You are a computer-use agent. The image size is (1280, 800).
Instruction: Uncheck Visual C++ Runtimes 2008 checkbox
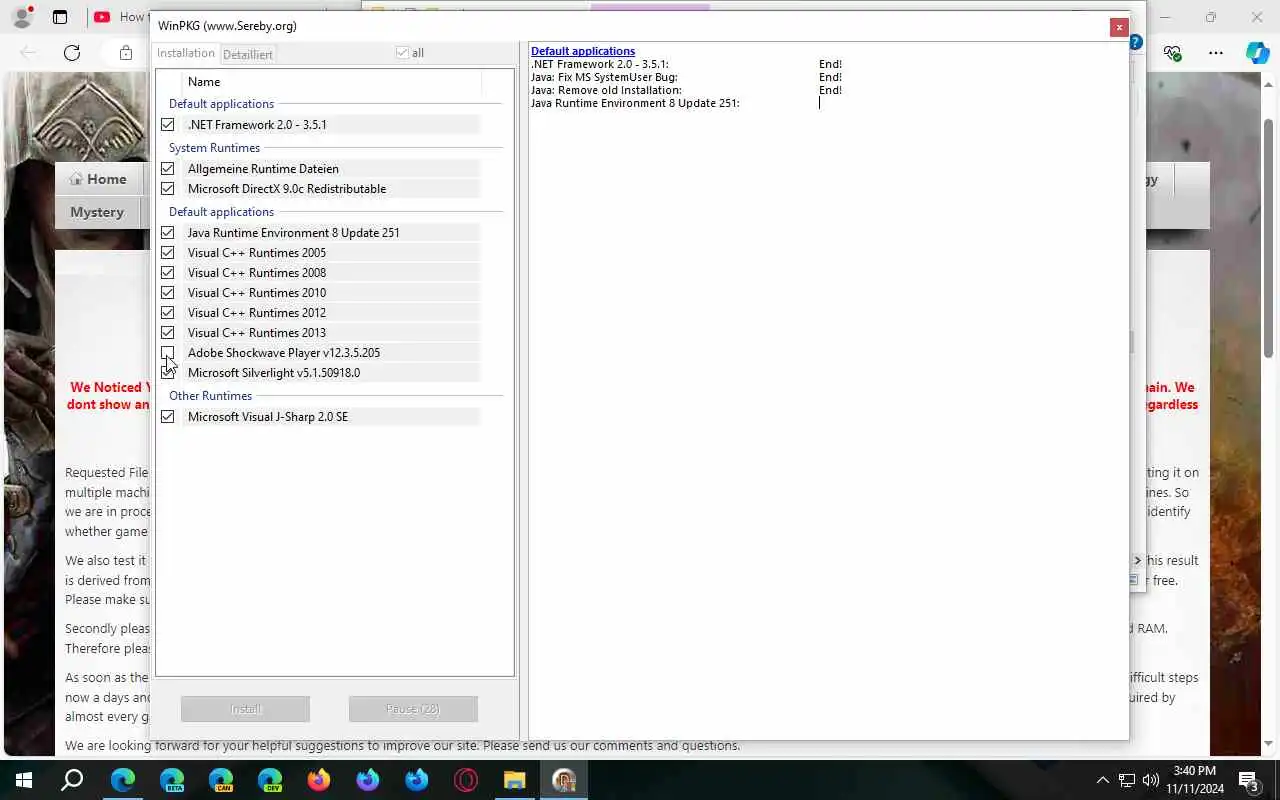[x=168, y=273]
